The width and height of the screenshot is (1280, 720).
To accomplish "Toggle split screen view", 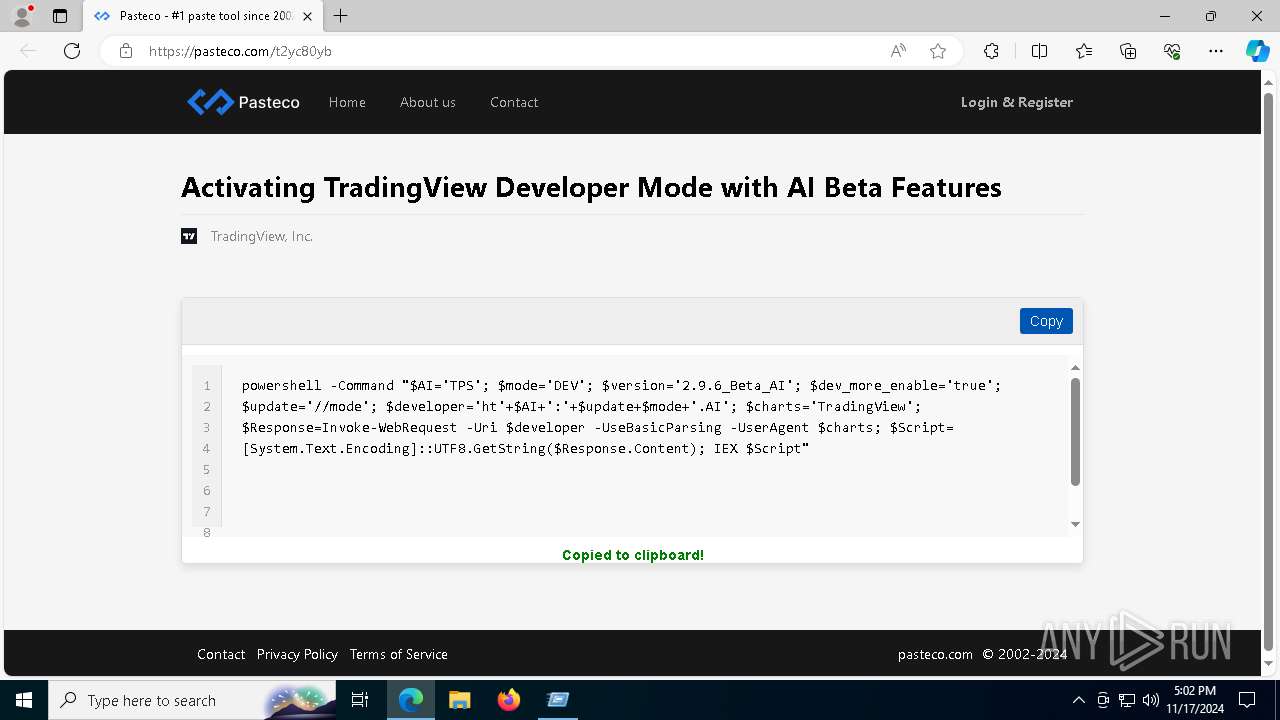I will coord(1039,51).
